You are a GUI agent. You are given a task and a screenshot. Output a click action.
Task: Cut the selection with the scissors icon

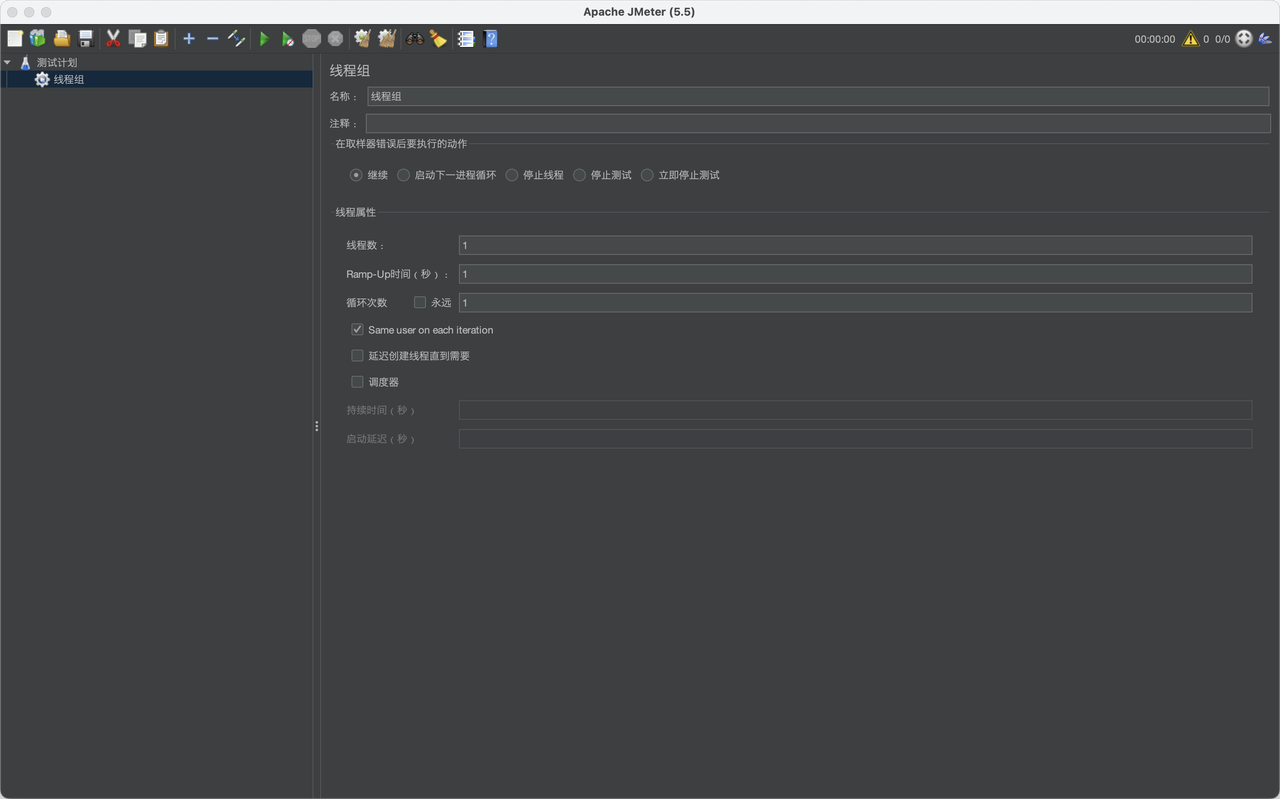tap(113, 39)
